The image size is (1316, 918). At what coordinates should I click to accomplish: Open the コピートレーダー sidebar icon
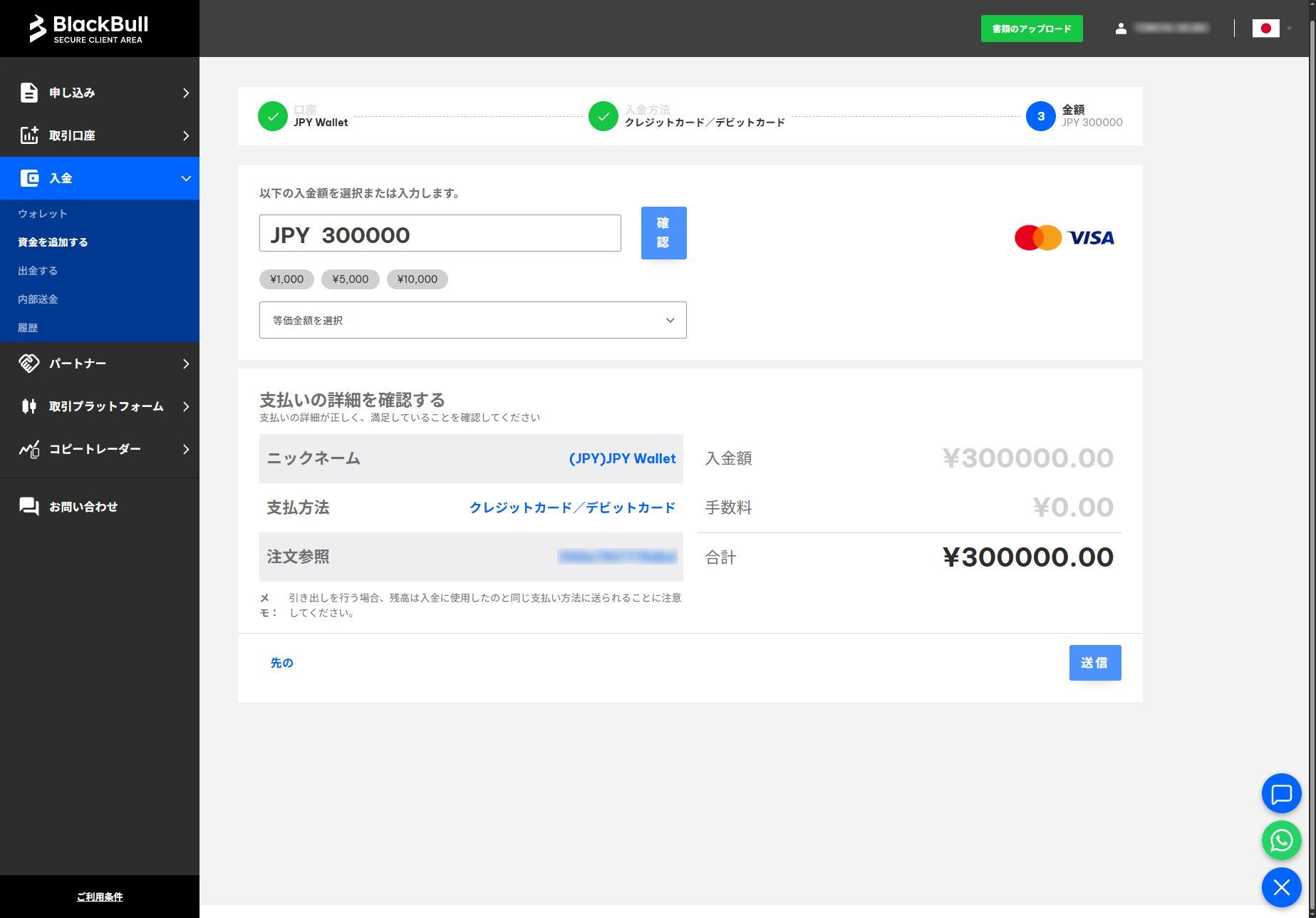29,449
